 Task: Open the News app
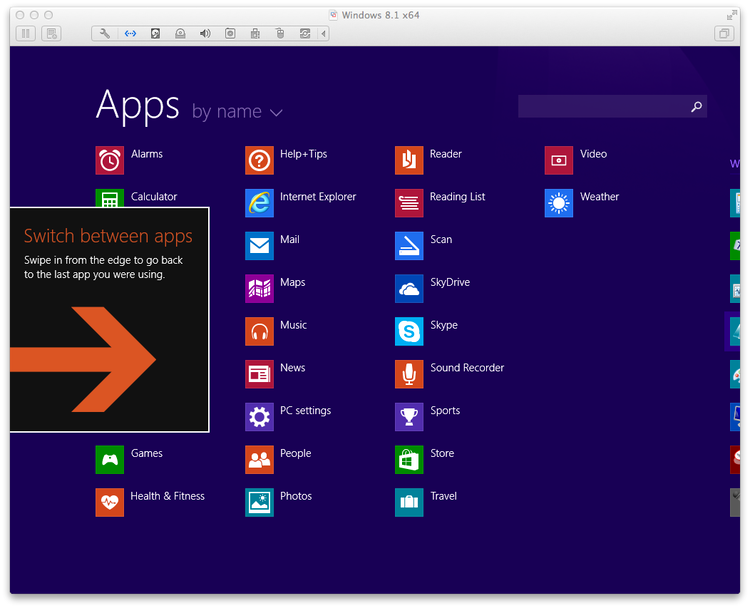click(259, 374)
